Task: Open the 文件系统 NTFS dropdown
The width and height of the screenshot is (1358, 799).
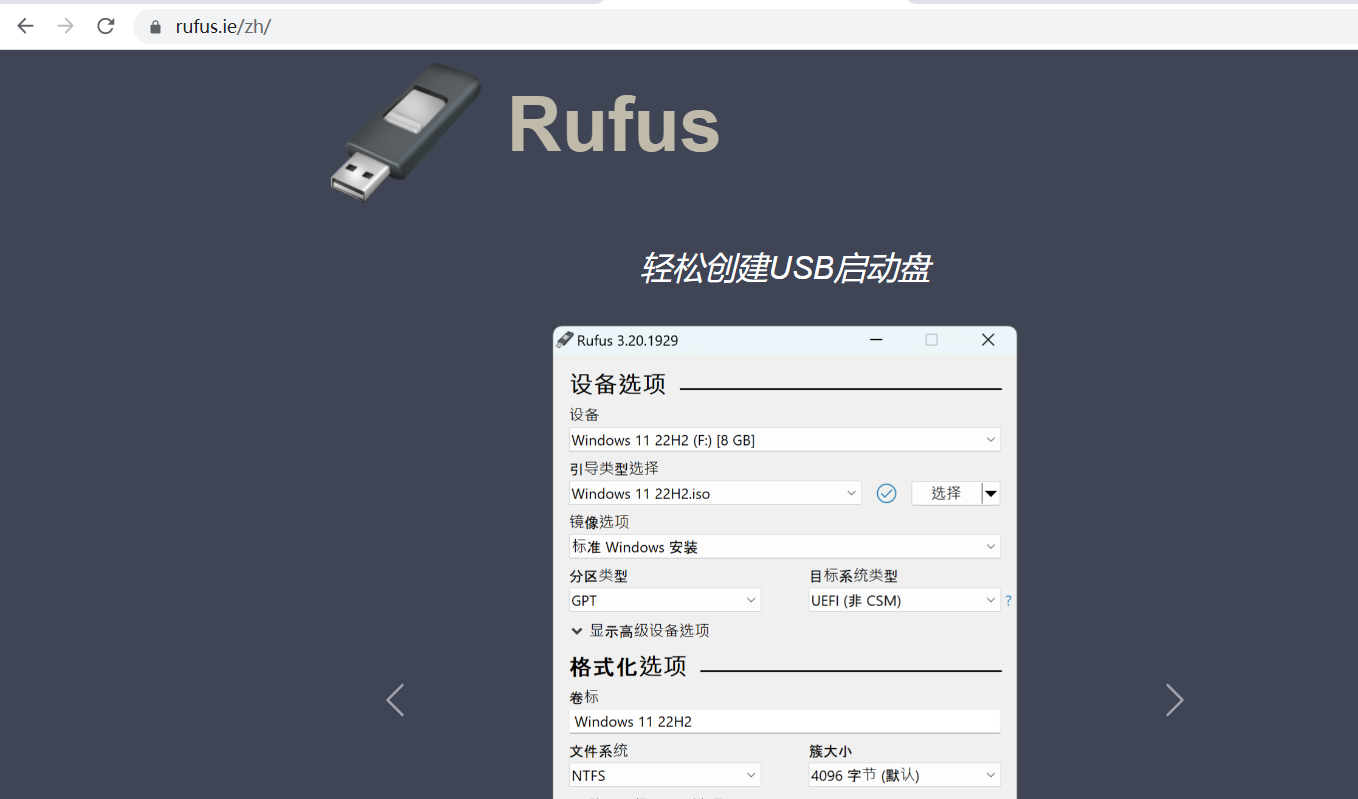Action: click(664, 775)
